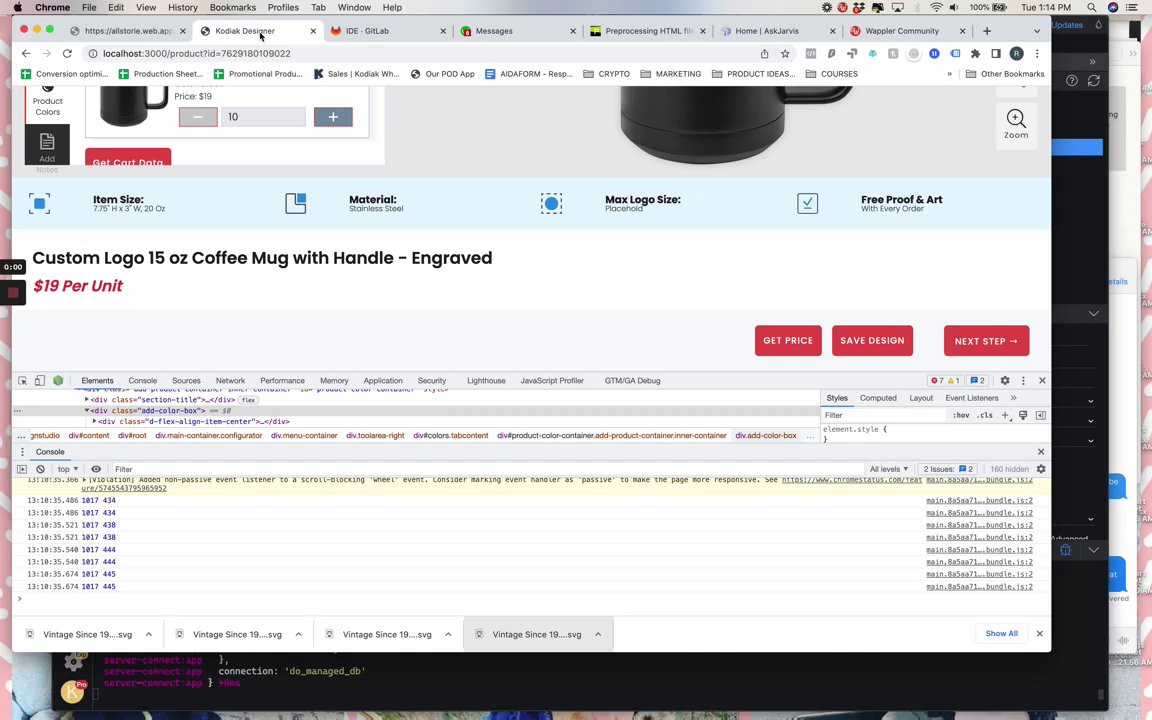Viewport: 1152px width, 720px height.
Task: Click the GET PRICE button
Action: pos(788,341)
